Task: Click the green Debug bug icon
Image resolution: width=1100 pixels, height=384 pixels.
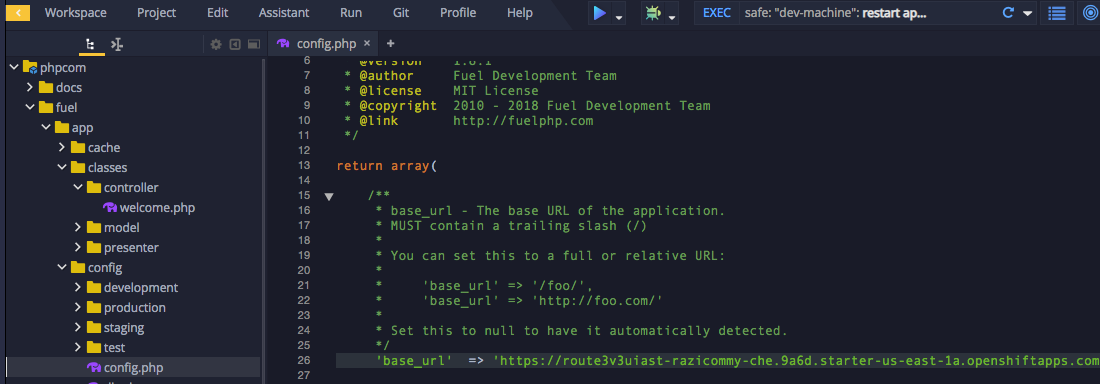Action: click(x=652, y=13)
